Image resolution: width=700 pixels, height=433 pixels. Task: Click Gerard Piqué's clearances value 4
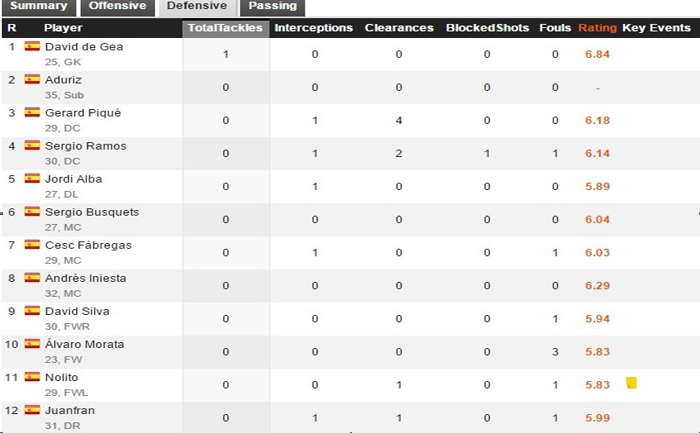pos(399,121)
